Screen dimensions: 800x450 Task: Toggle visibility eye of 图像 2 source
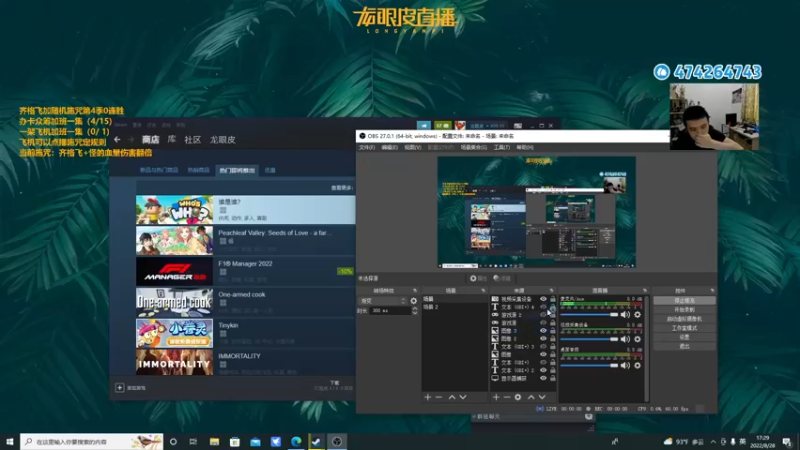pos(543,338)
